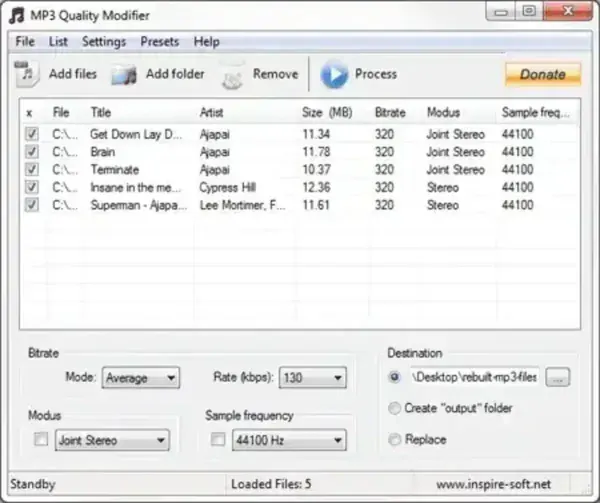Image resolution: width=600 pixels, height=503 pixels.
Task: Select the Get Down Lay D... title
Action: pos(136,134)
